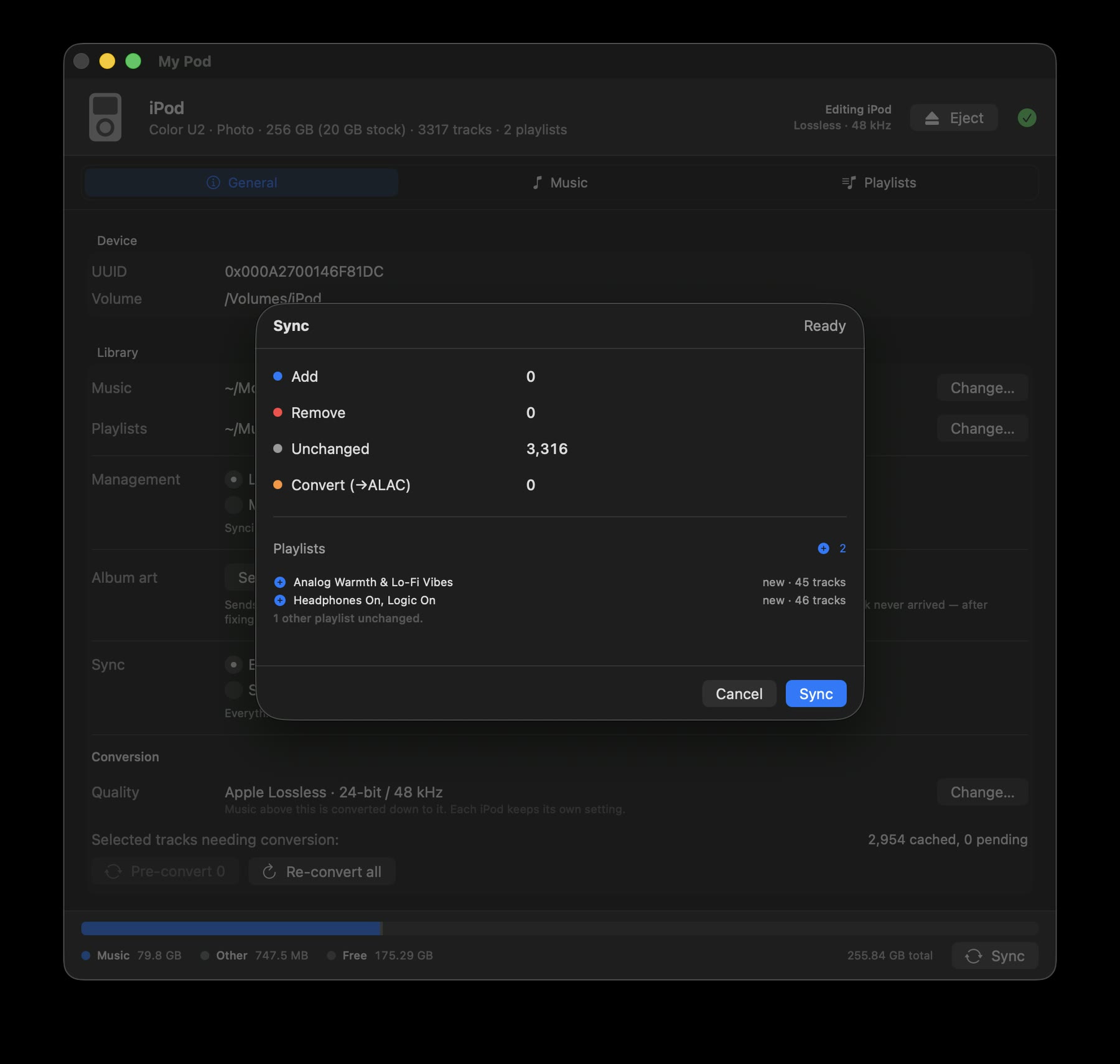This screenshot has width=1120, height=1064.
Task: Click the storage usage bar
Action: click(x=560, y=928)
